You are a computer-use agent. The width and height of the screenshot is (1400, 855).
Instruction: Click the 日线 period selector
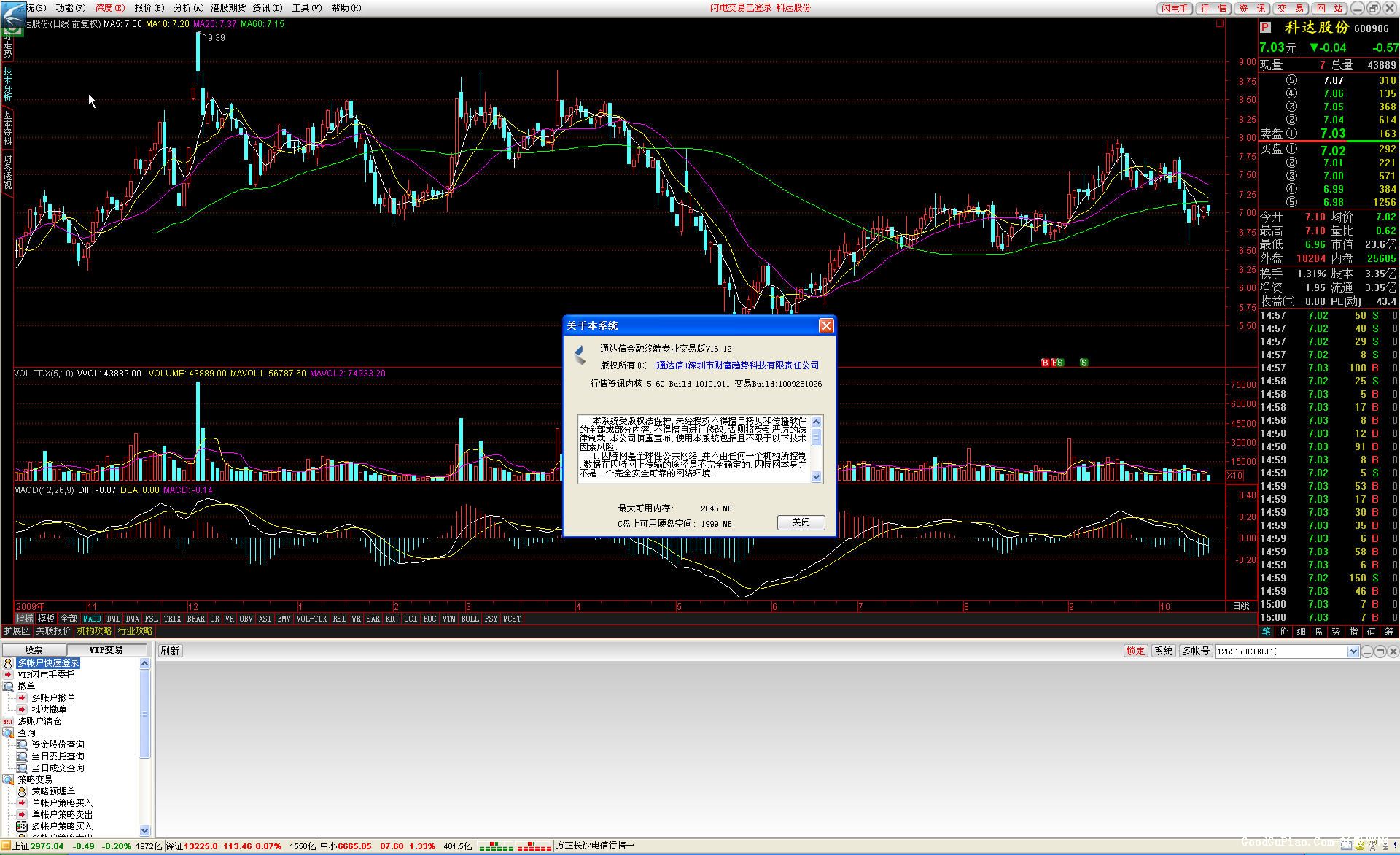[1240, 606]
